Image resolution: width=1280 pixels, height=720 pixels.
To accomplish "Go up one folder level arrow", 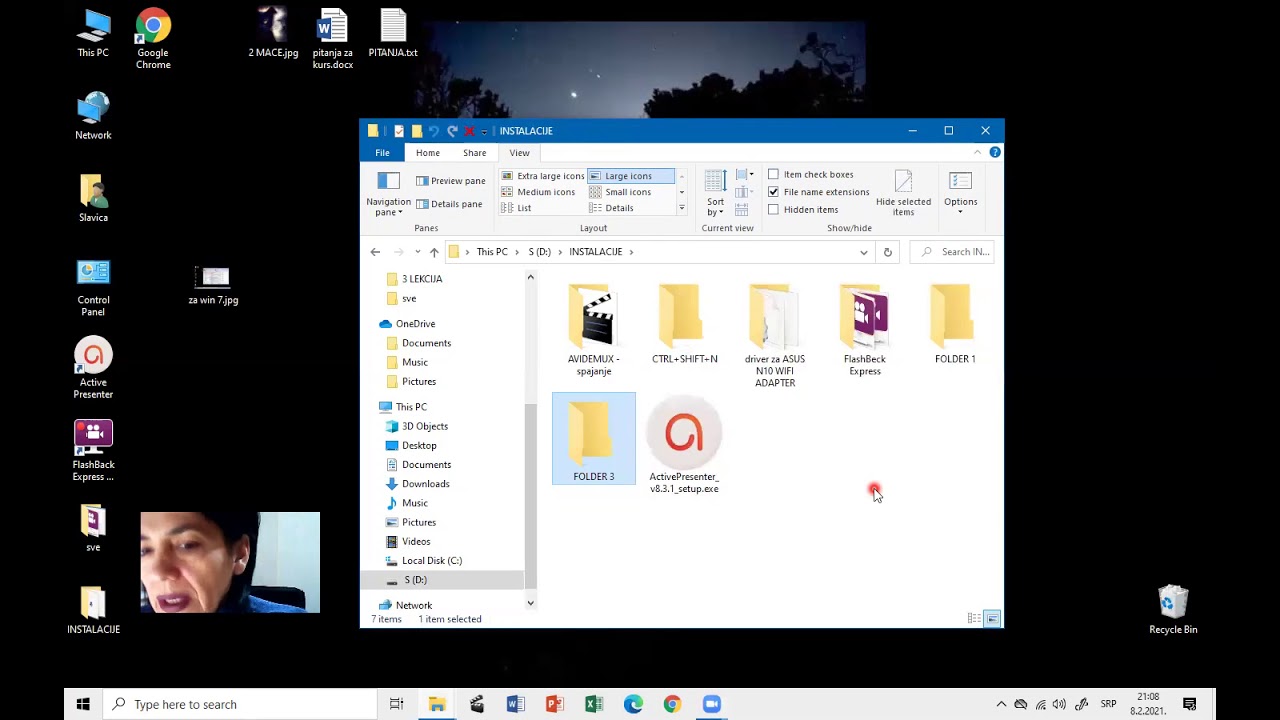I will 434,252.
